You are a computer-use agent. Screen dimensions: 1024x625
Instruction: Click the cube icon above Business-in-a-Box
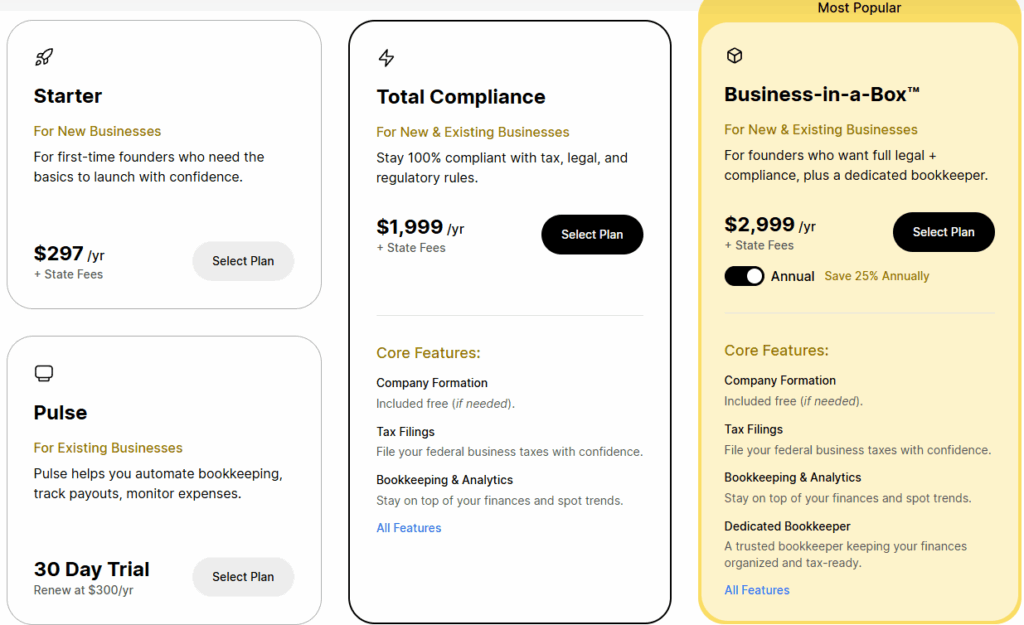(734, 56)
